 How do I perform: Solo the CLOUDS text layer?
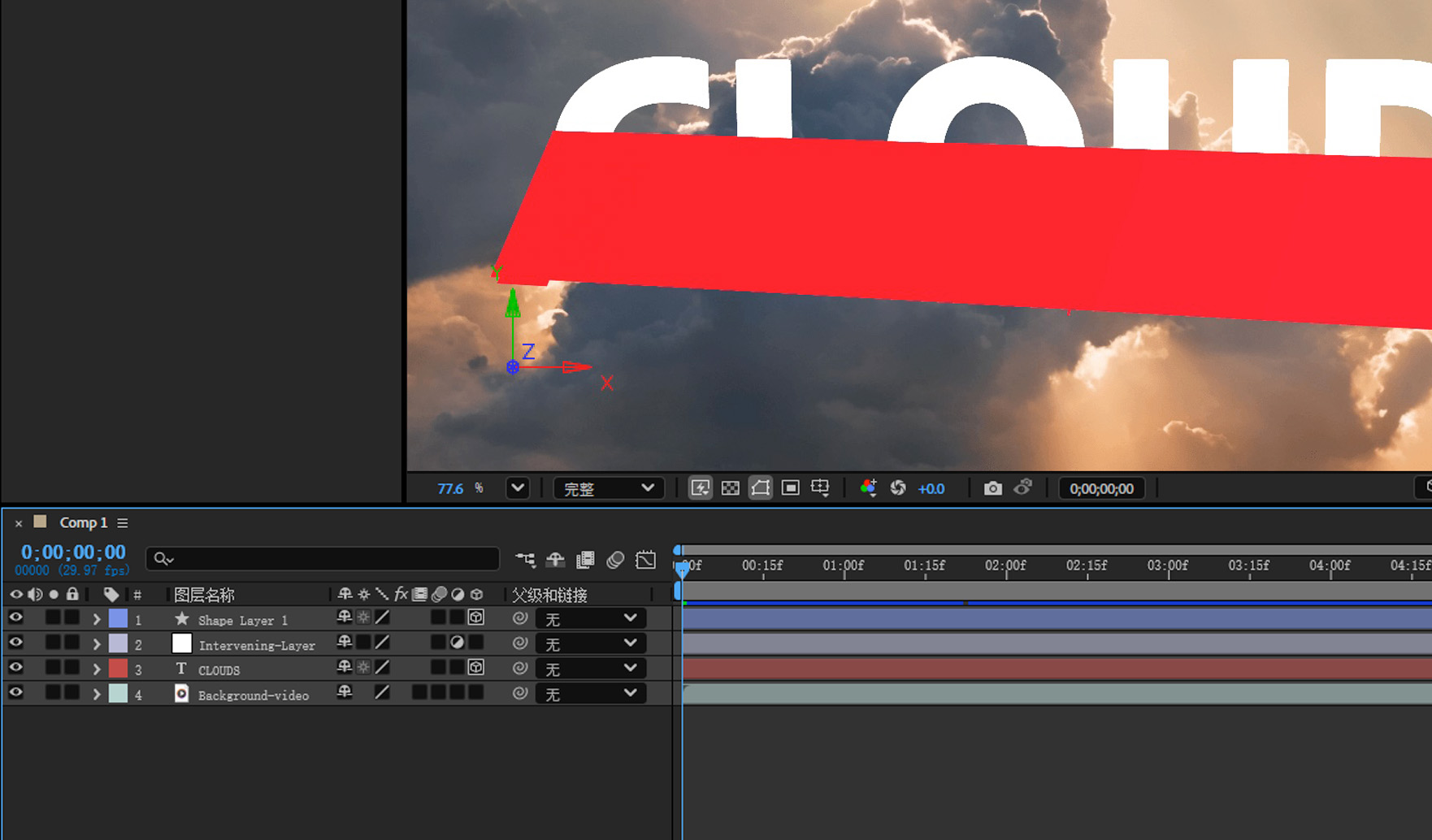(54, 667)
